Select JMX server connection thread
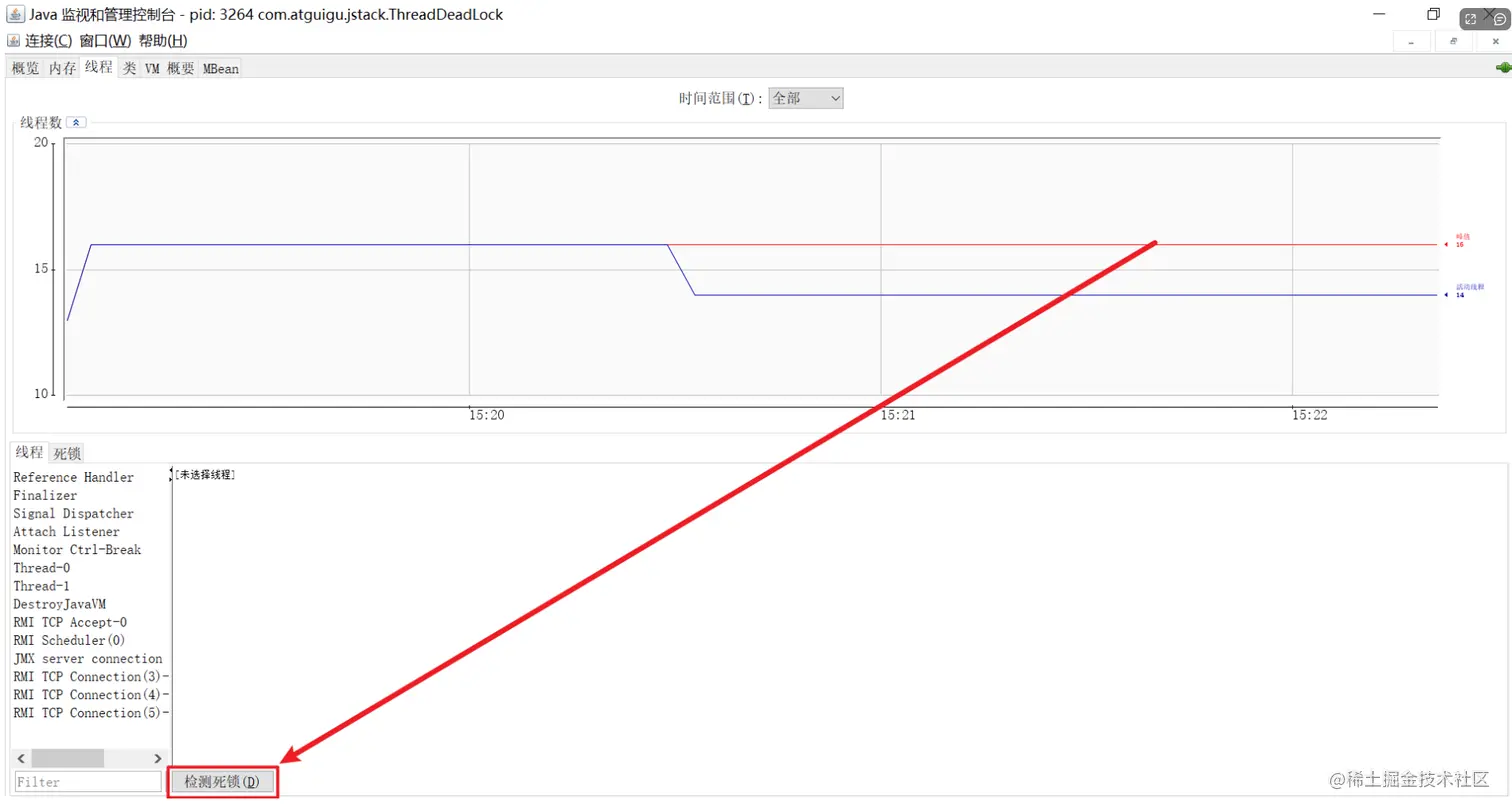1512x812 pixels. (90, 658)
